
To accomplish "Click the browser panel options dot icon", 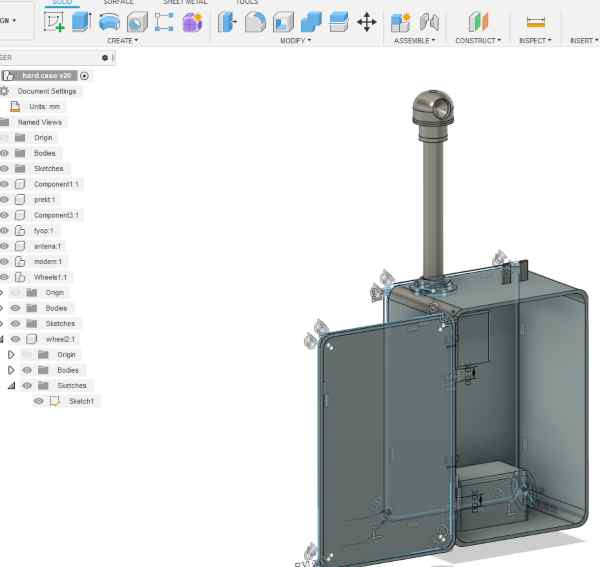I will [x=105, y=58].
